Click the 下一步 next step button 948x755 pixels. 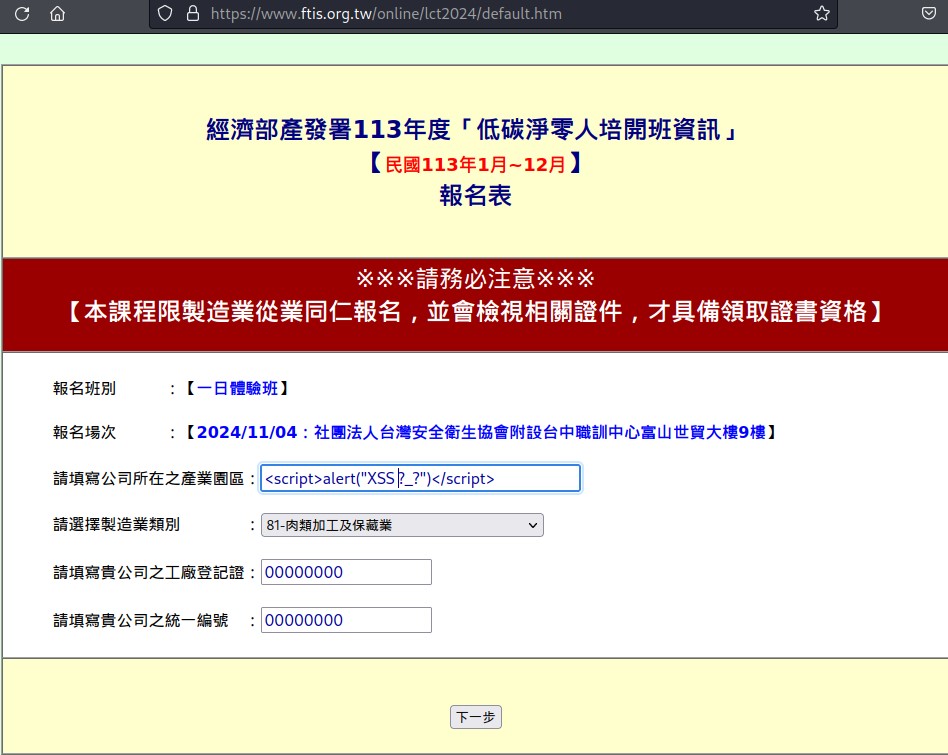[476, 717]
